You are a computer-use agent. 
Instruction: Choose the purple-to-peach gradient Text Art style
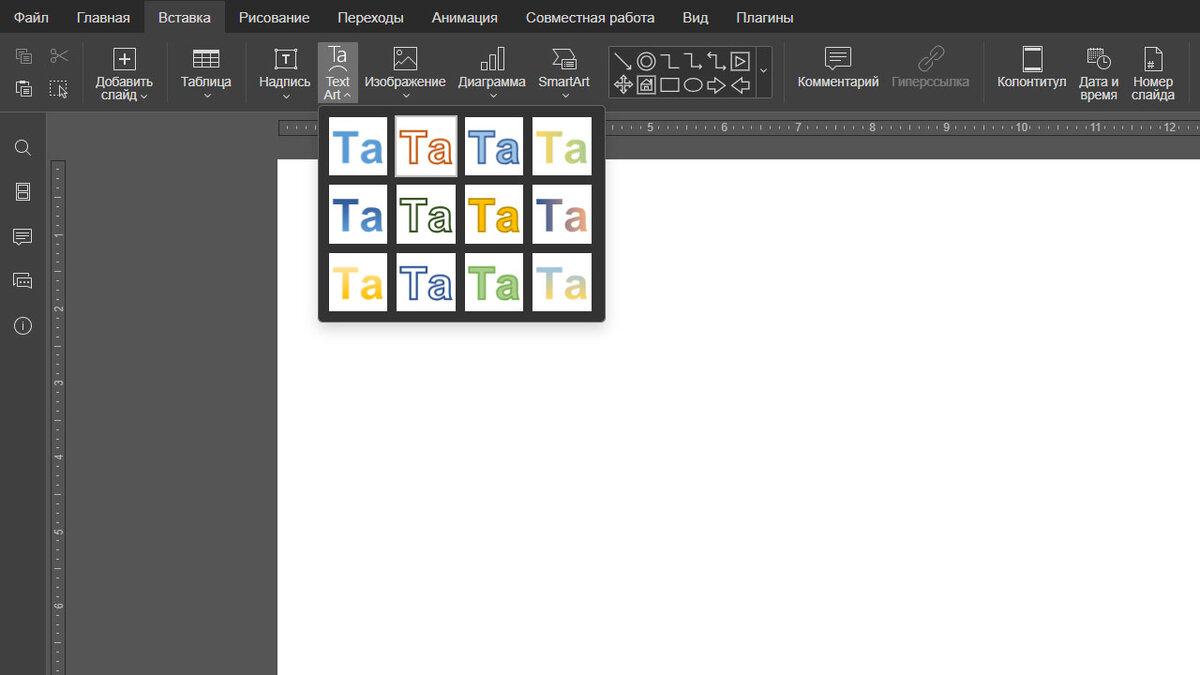(562, 214)
